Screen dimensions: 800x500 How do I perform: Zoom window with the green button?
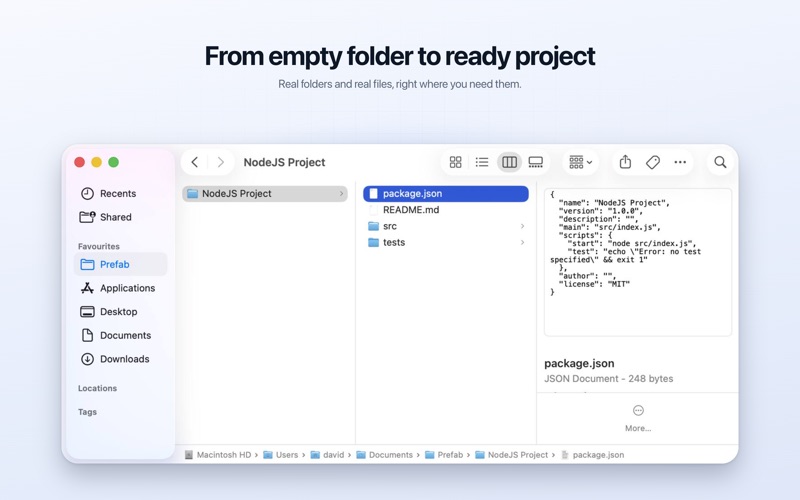click(x=114, y=162)
